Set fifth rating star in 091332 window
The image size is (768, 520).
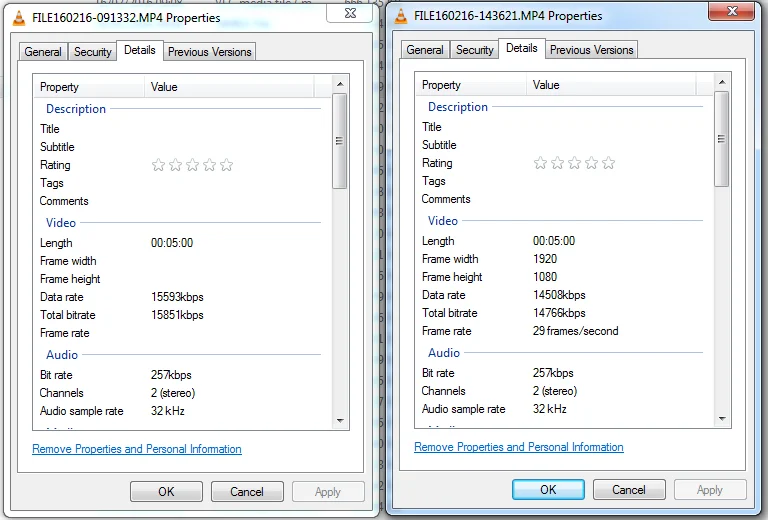226,165
